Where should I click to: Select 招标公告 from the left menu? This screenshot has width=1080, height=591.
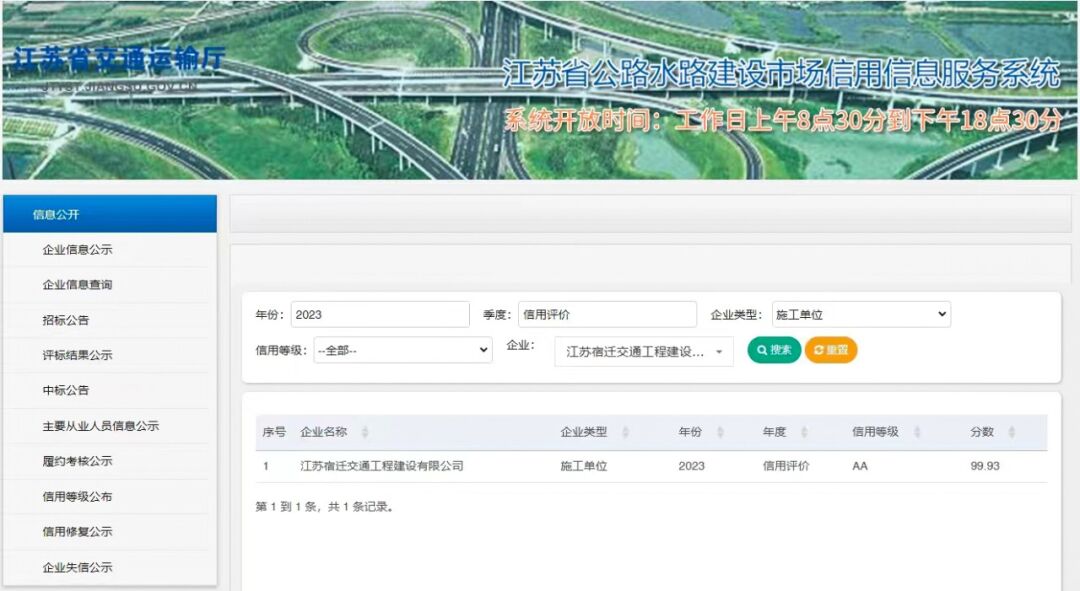click(x=65, y=320)
